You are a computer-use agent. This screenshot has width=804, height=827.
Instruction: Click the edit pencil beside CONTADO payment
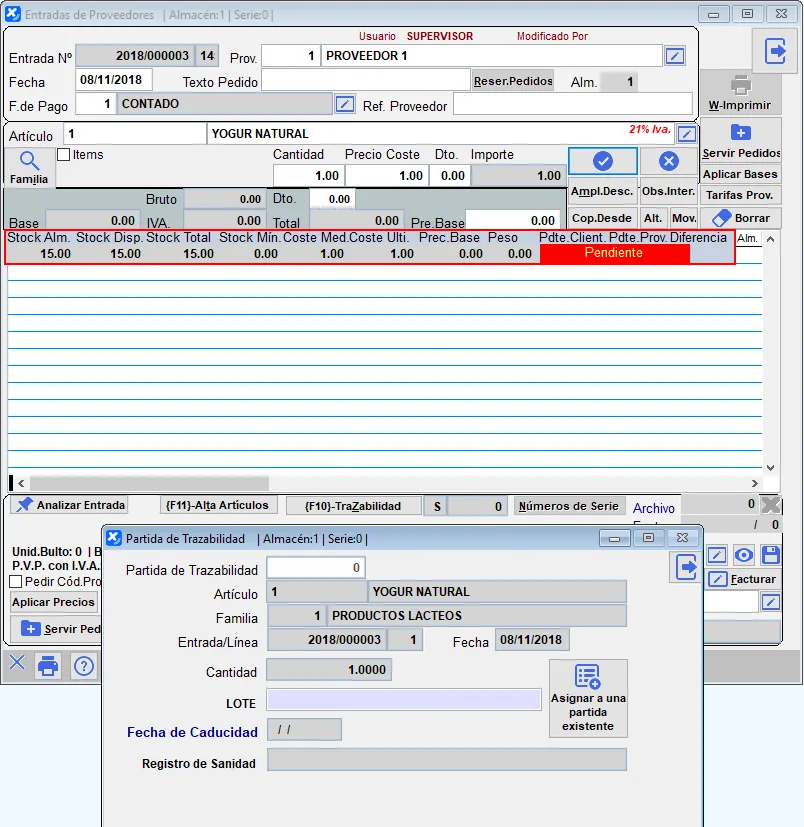[x=345, y=104]
